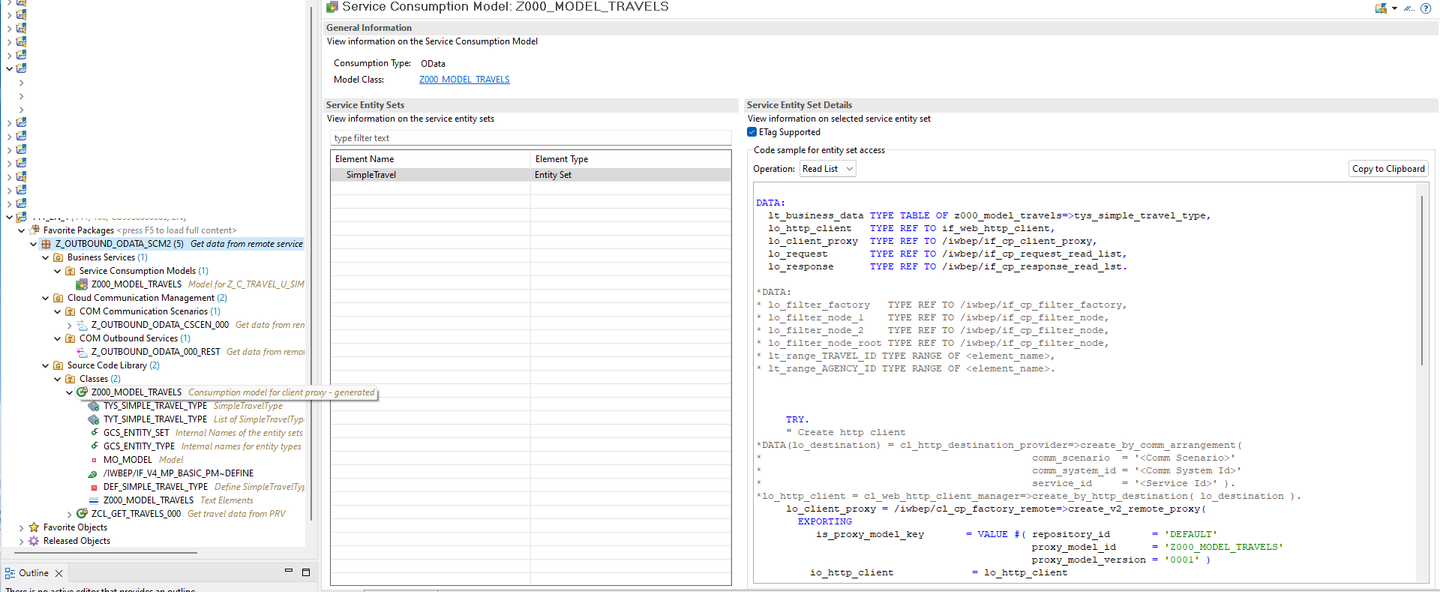Collapse the Source Code Library folder
Image resolution: width=1440 pixels, height=592 pixels.
point(46,365)
